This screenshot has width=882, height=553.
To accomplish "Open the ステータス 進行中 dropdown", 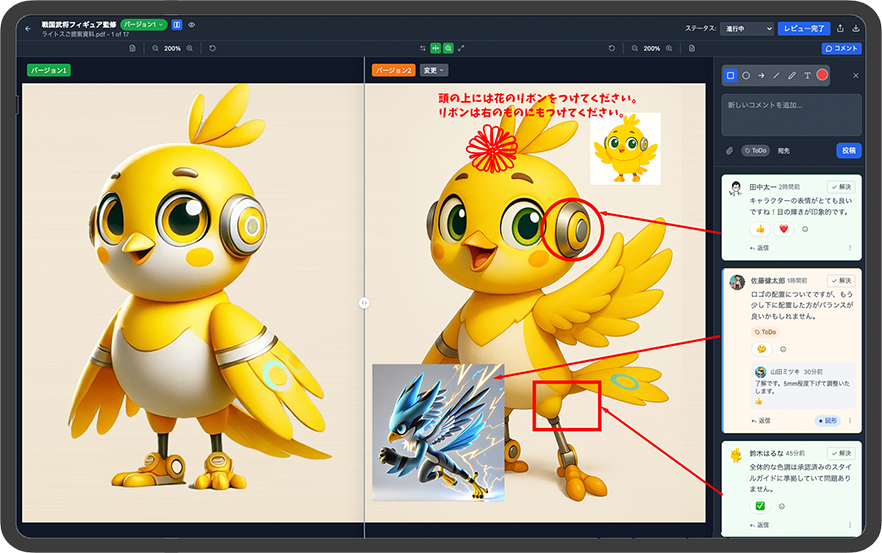I will [x=745, y=29].
